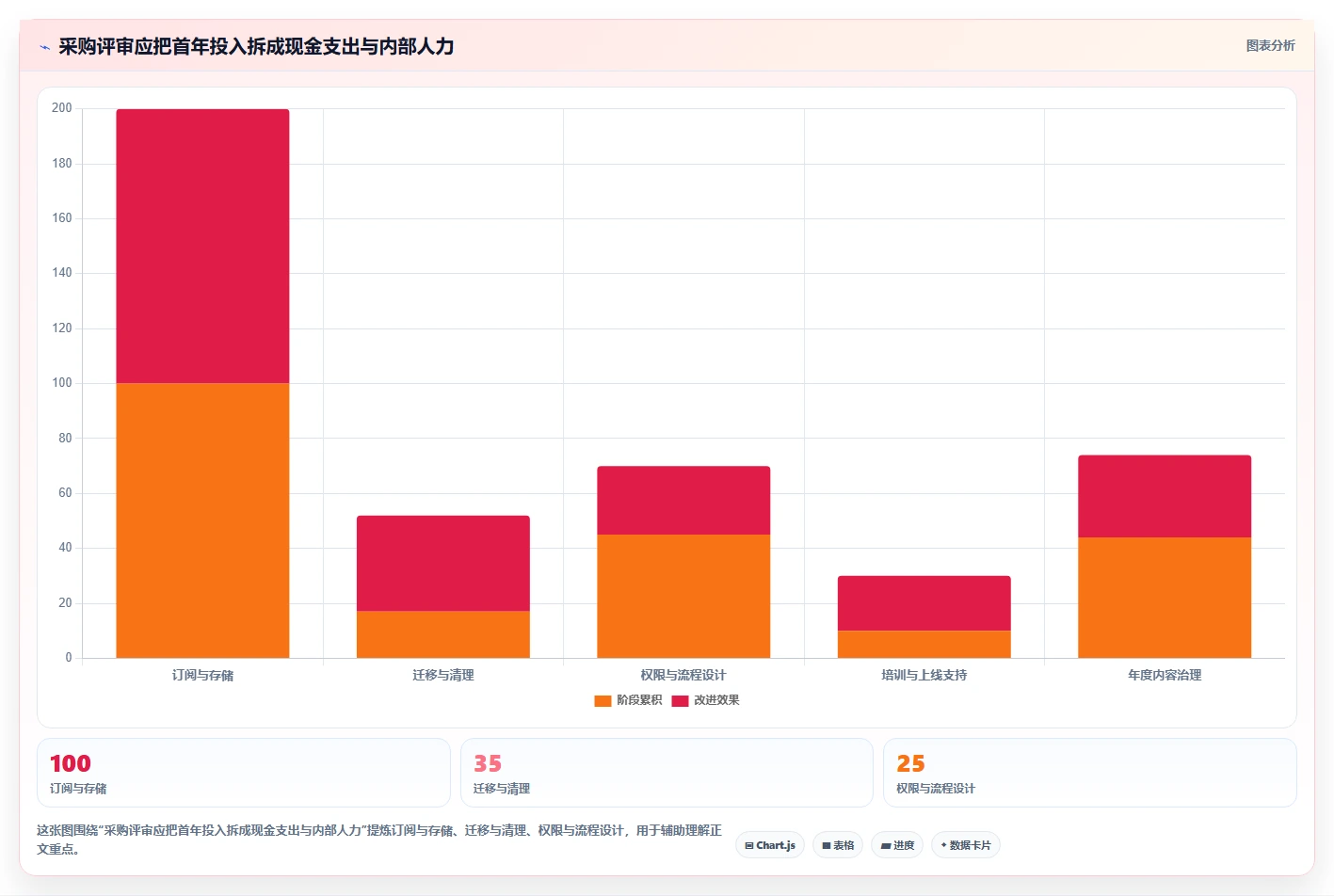The image size is (1334, 896).
Task: Click the y-axis value 60
Action: point(65,493)
